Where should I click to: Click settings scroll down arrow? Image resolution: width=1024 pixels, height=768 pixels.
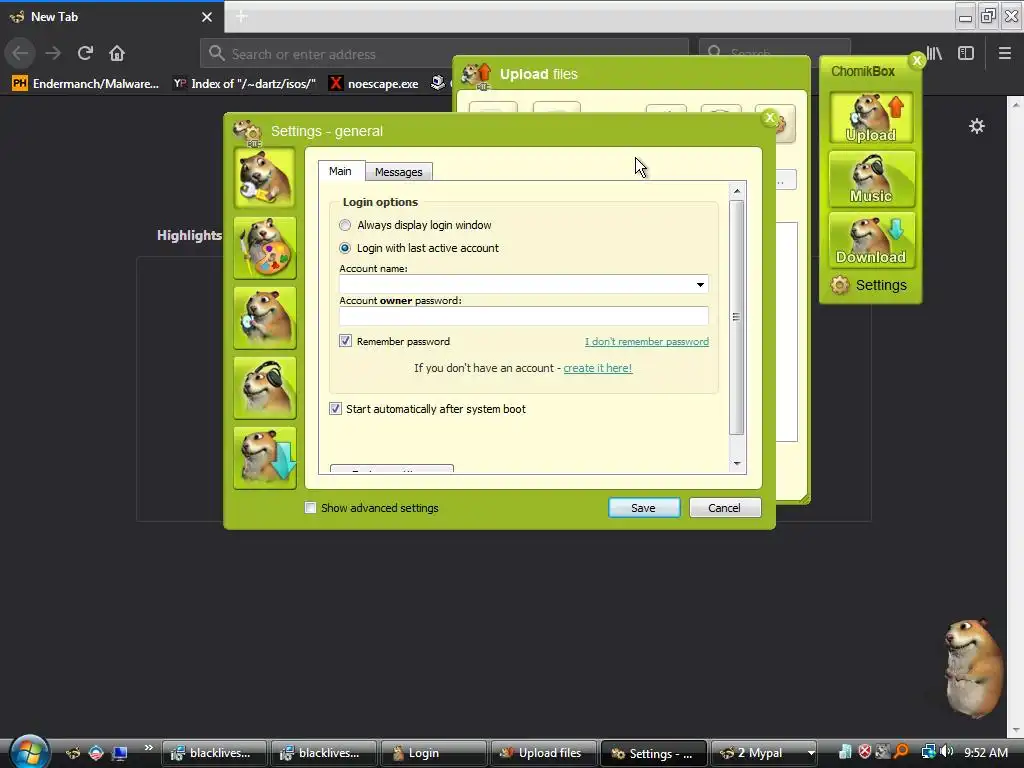click(x=737, y=463)
